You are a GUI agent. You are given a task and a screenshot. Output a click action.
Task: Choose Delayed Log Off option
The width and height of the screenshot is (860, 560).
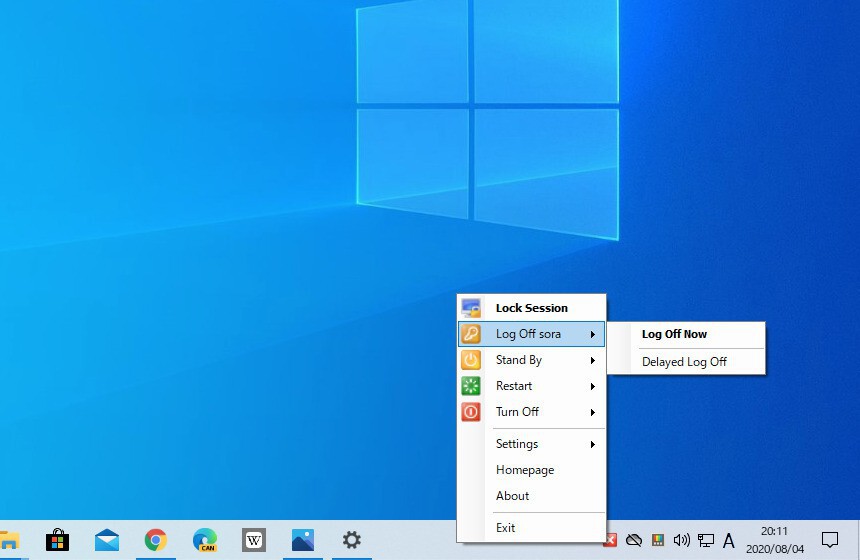click(684, 362)
